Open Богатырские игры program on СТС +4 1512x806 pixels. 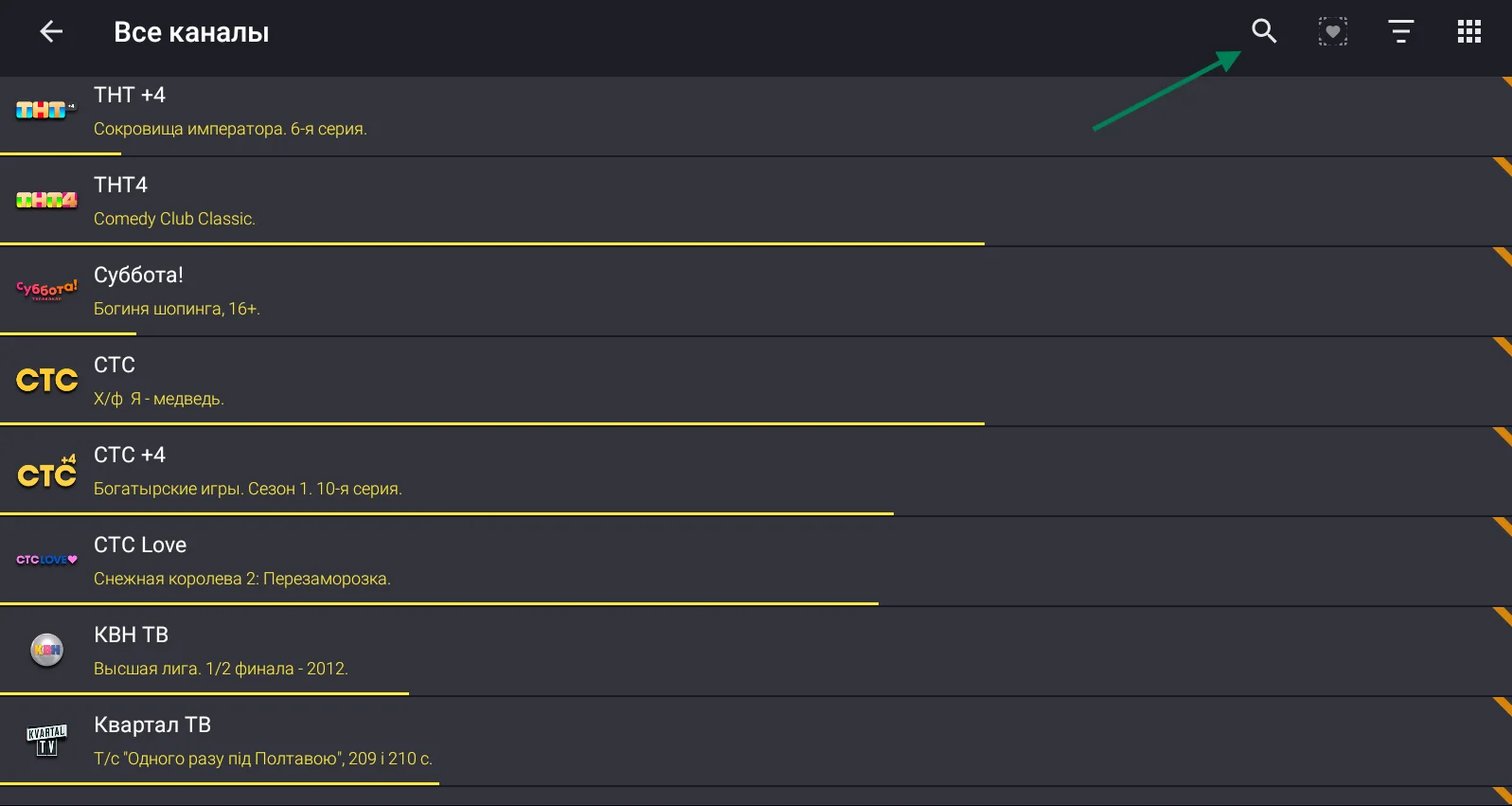click(248, 489)
